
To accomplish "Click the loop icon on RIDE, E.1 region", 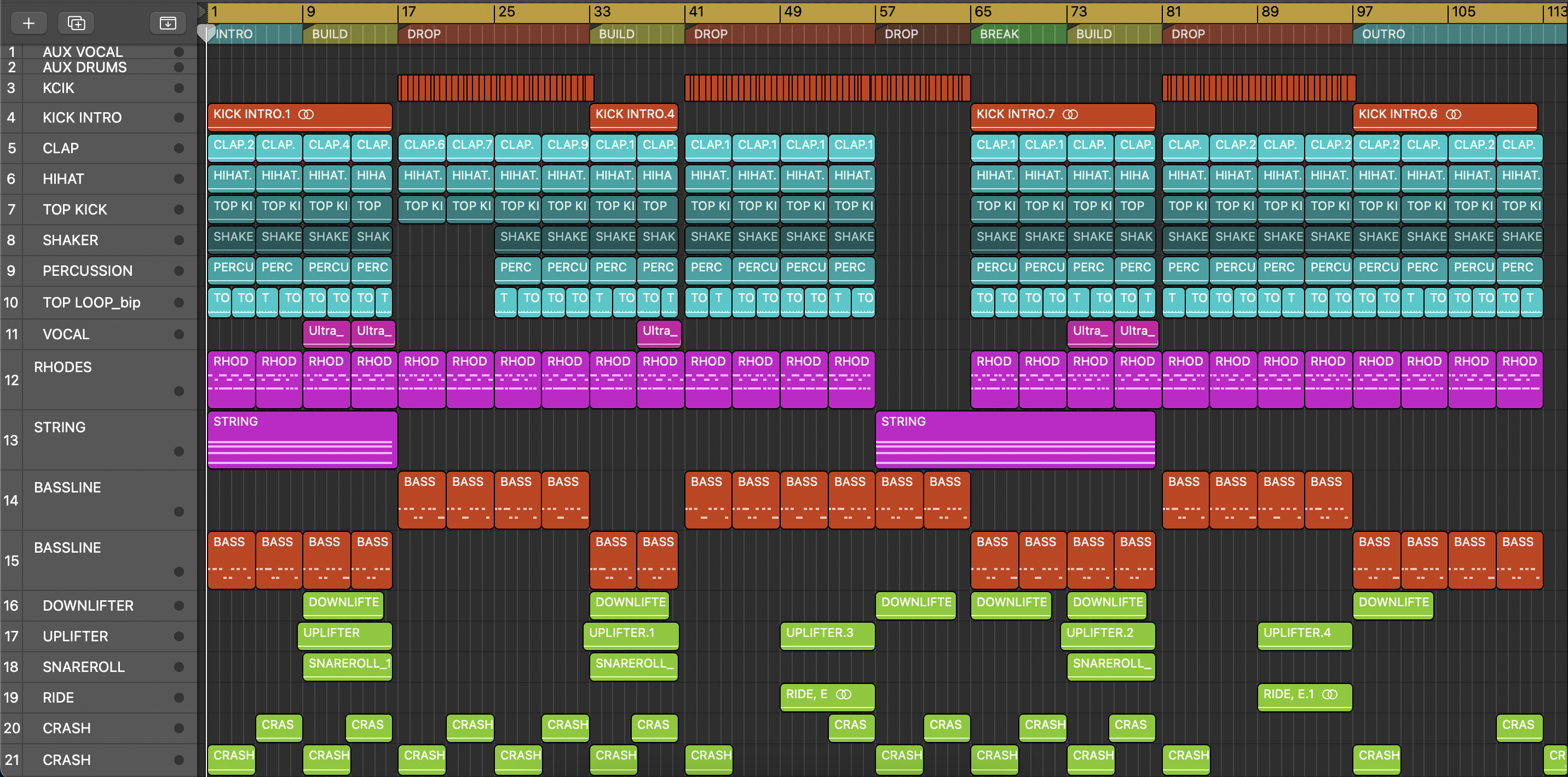I will click(x=1330, y=694).
